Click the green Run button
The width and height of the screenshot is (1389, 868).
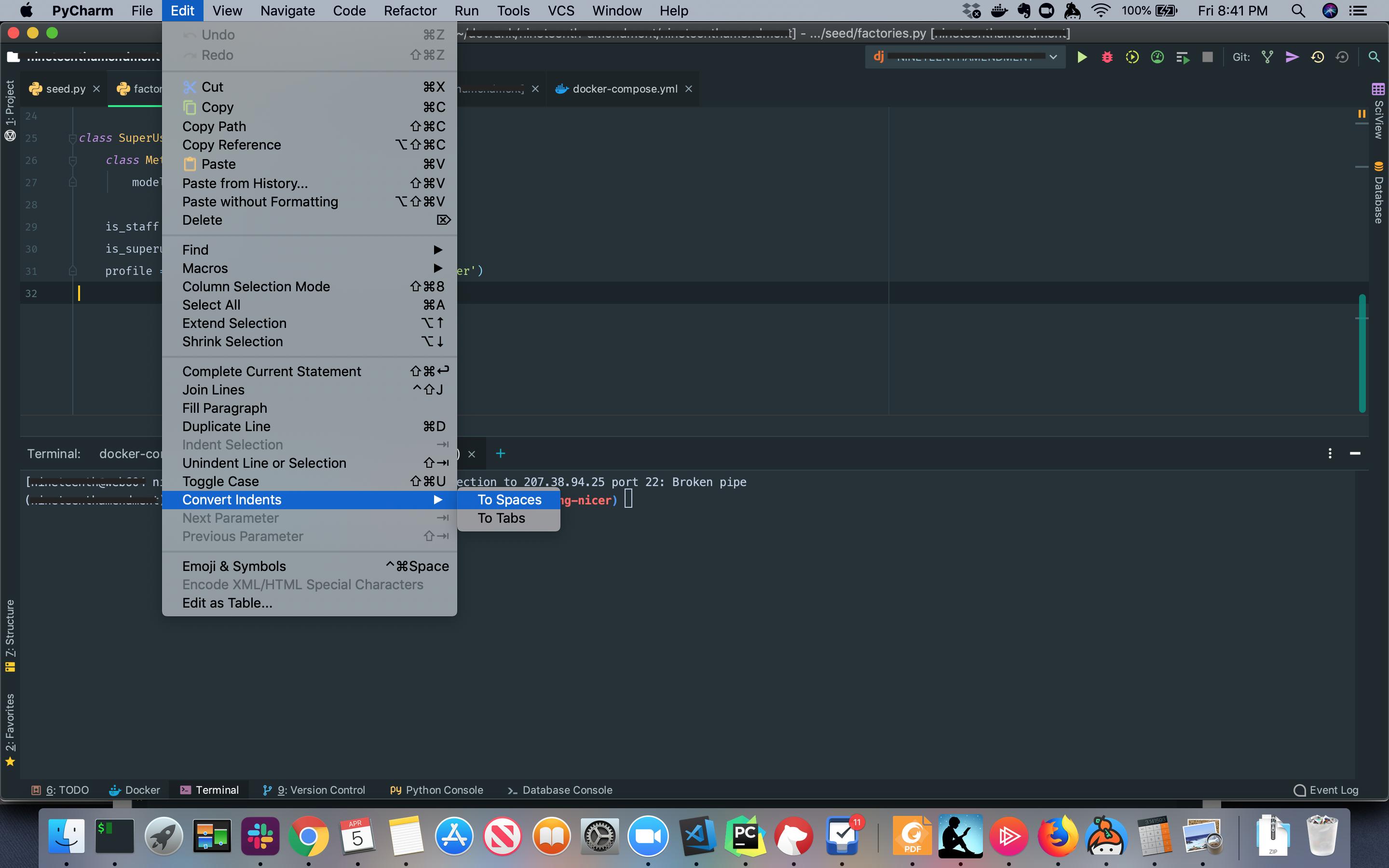coord(1081,57)
